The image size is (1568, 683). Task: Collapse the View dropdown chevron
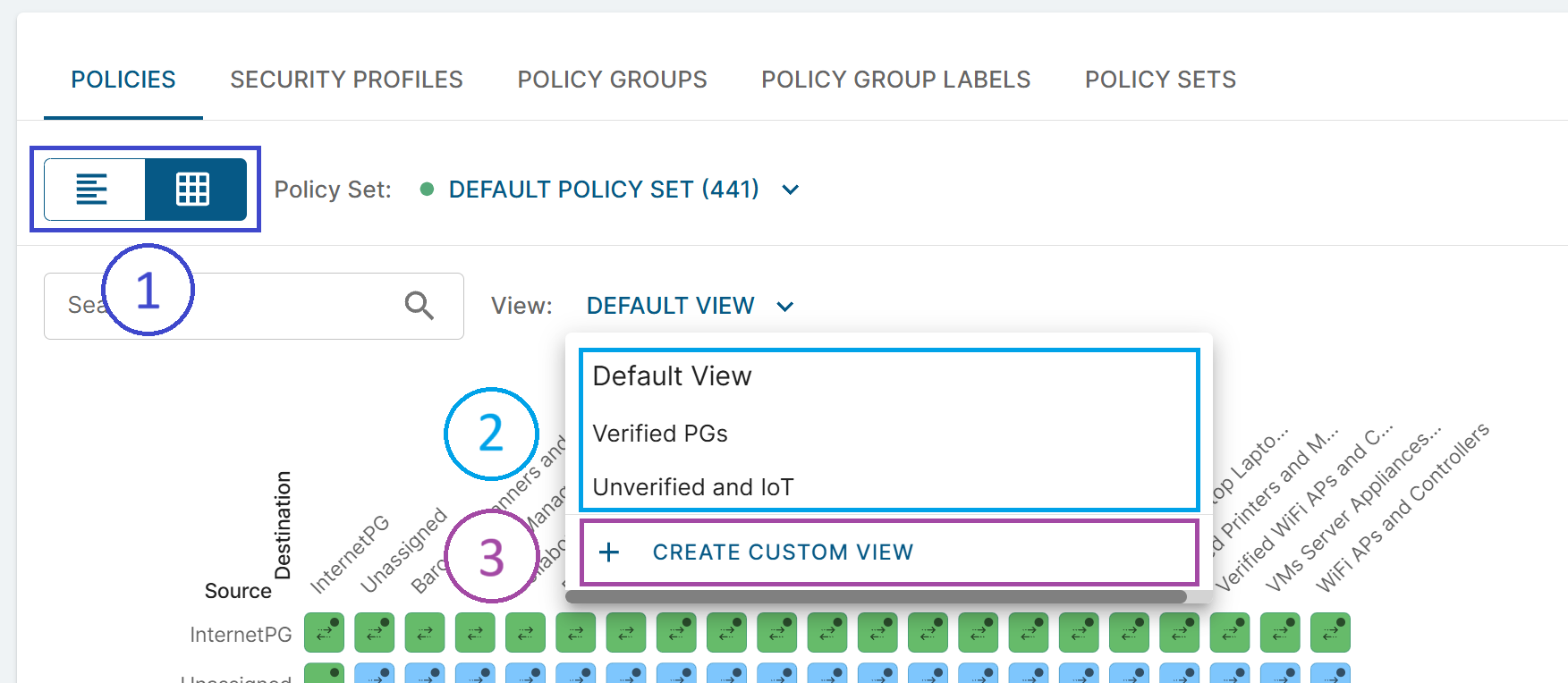785,307
